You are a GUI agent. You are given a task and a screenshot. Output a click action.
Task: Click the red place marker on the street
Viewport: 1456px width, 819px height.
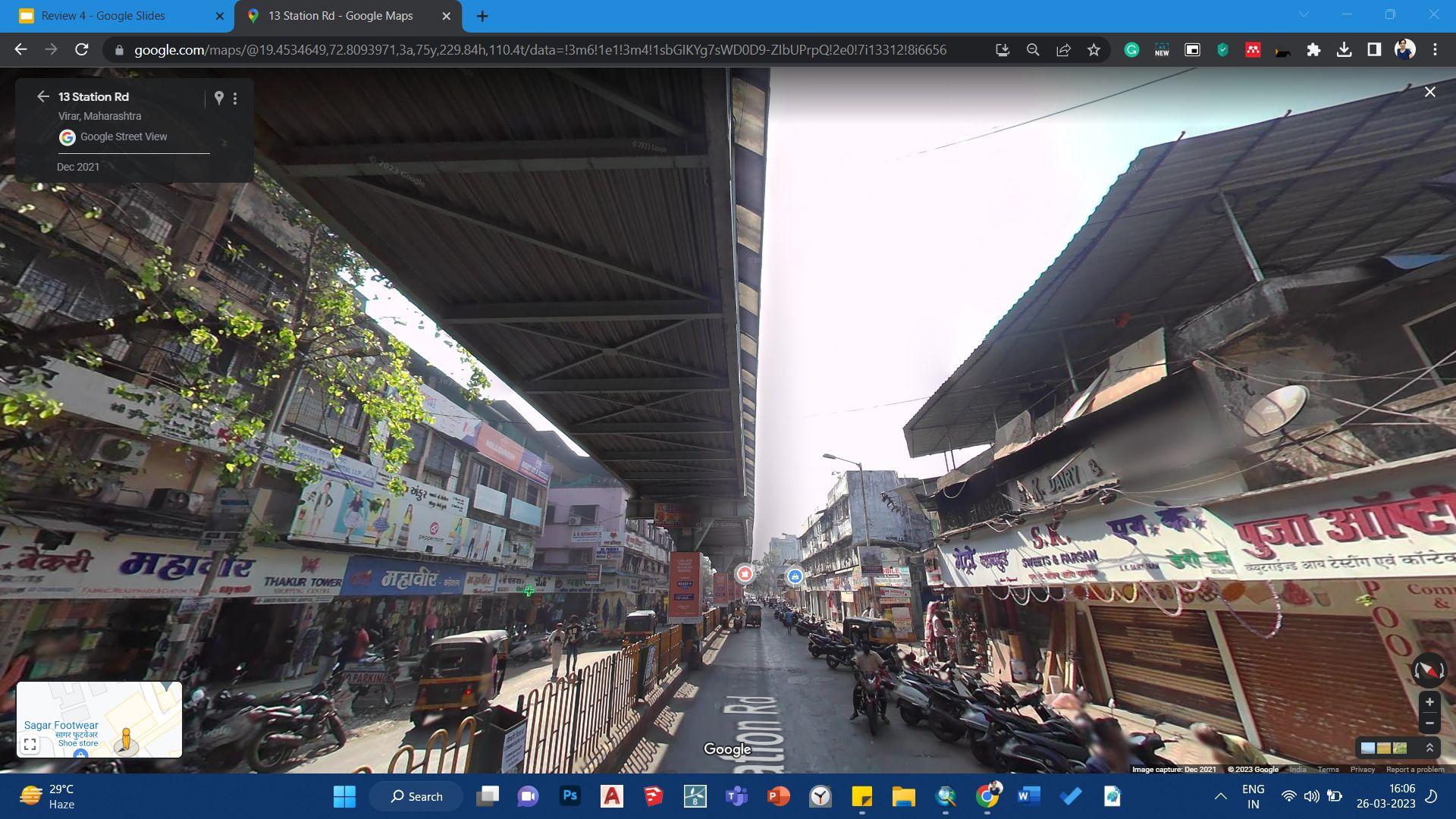click(745, 574)
